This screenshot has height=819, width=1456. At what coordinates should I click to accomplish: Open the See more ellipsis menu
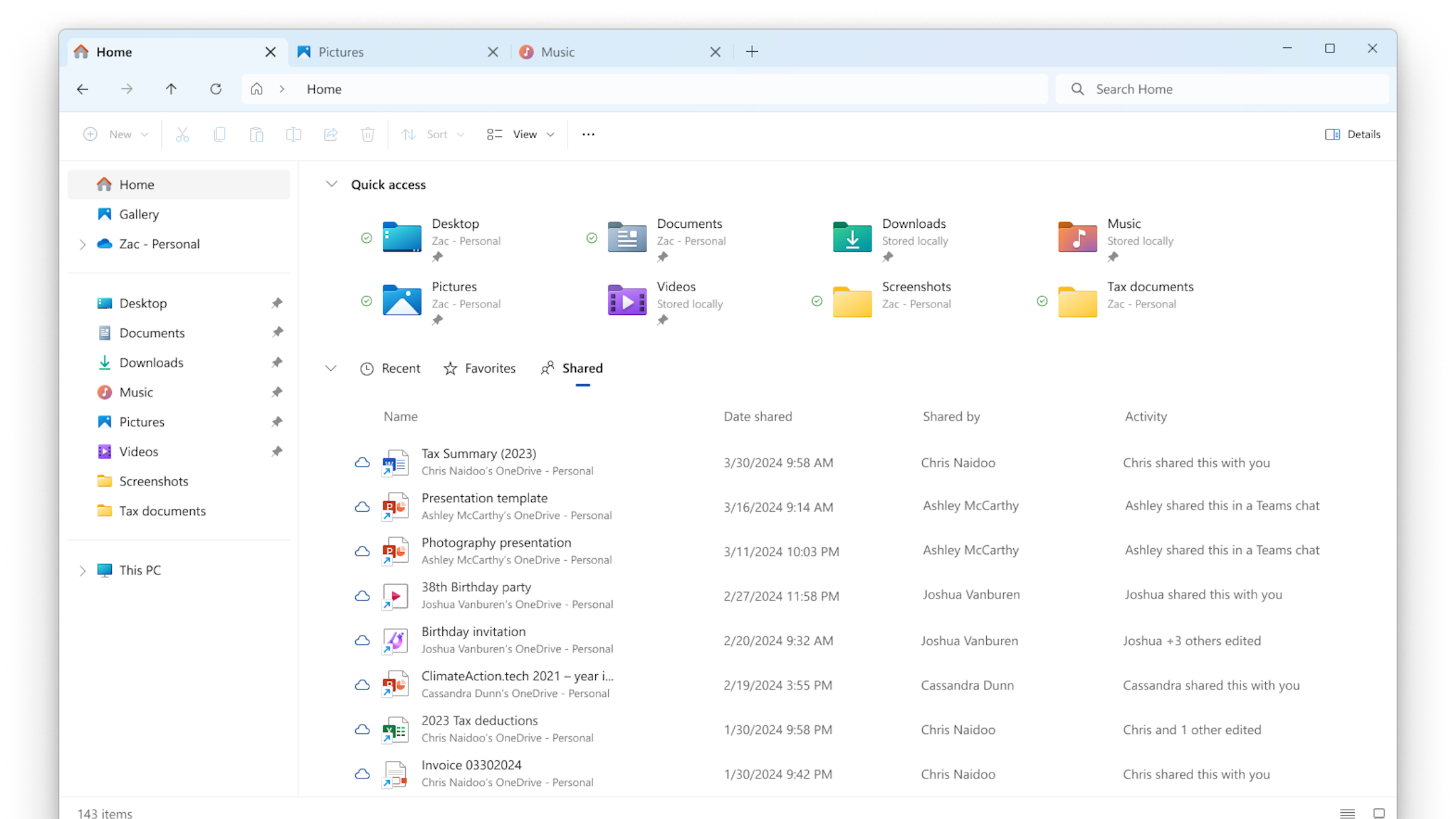[x=588, y=134]
